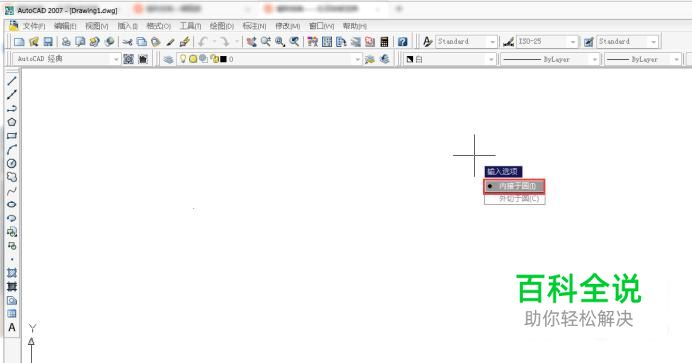This screenshot has width=692, height=363.
Task: Expand the Undo history dropdown arrow
Action: (214, 42)
